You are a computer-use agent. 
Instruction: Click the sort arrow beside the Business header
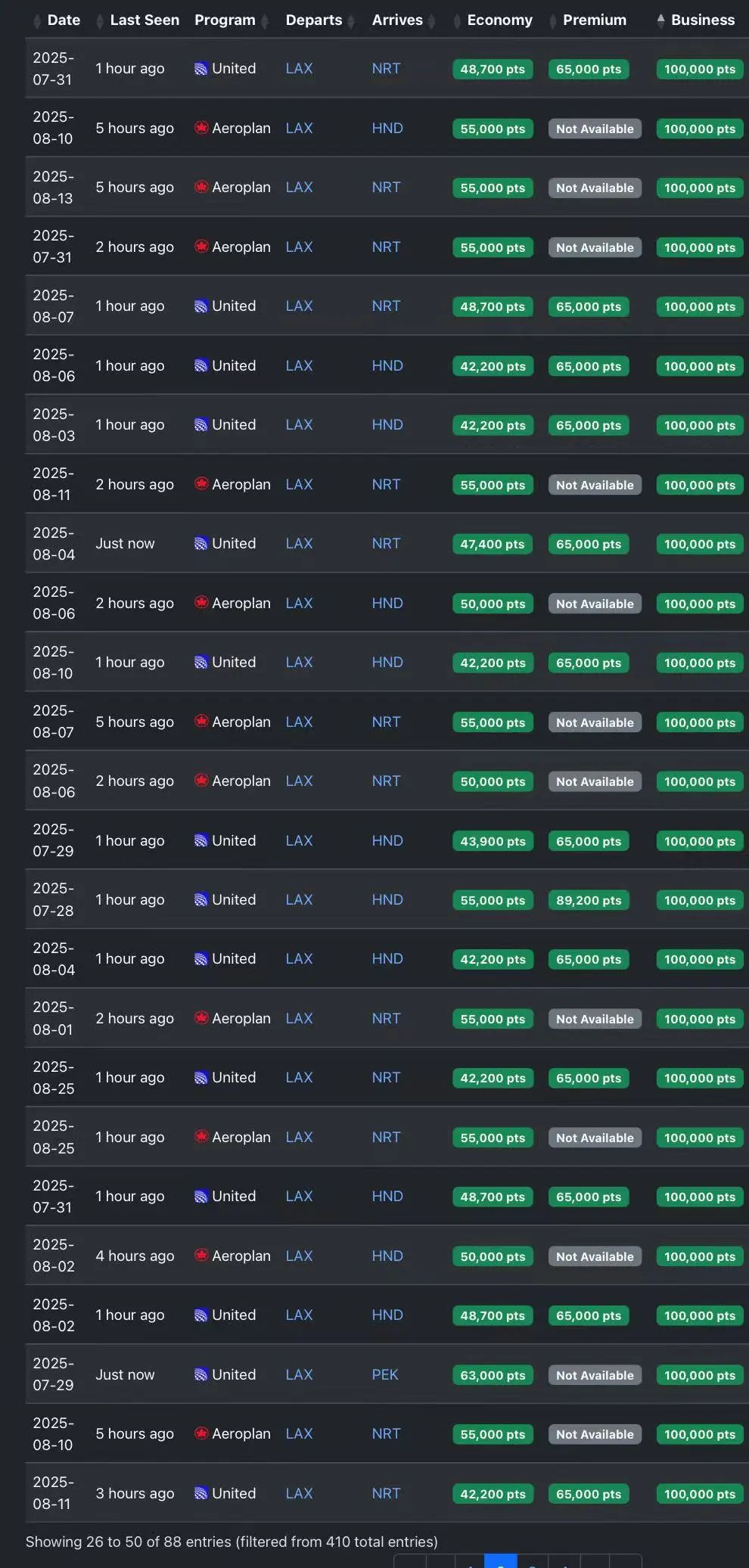[x=660, y=20]
